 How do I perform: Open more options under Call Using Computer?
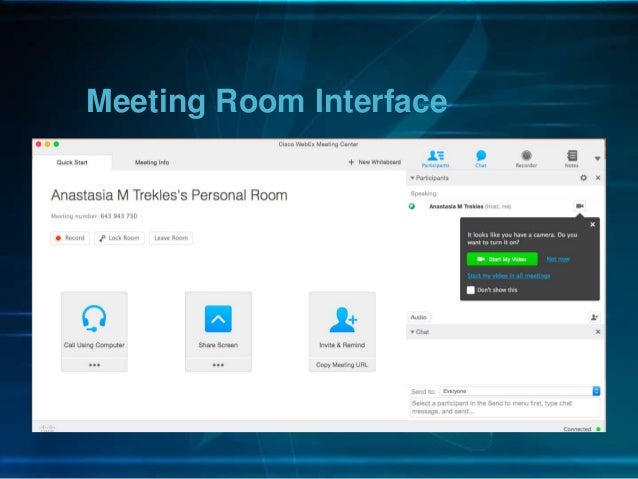pyautogui.click(x=94, y=365)
